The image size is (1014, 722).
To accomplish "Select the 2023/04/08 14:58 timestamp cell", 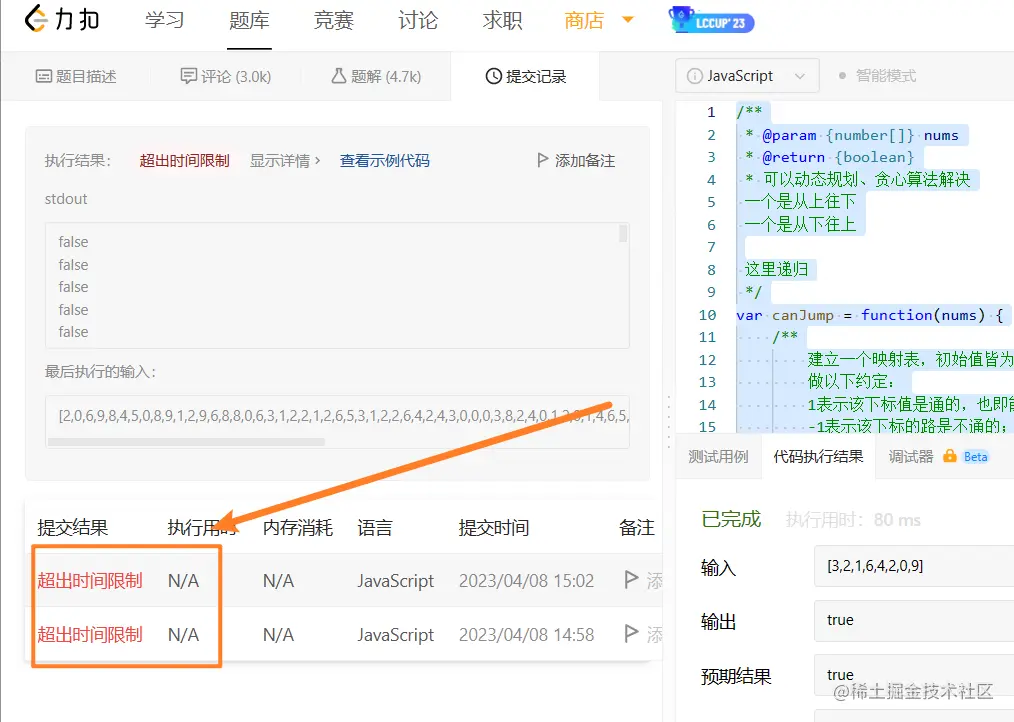I will [526, 635].
